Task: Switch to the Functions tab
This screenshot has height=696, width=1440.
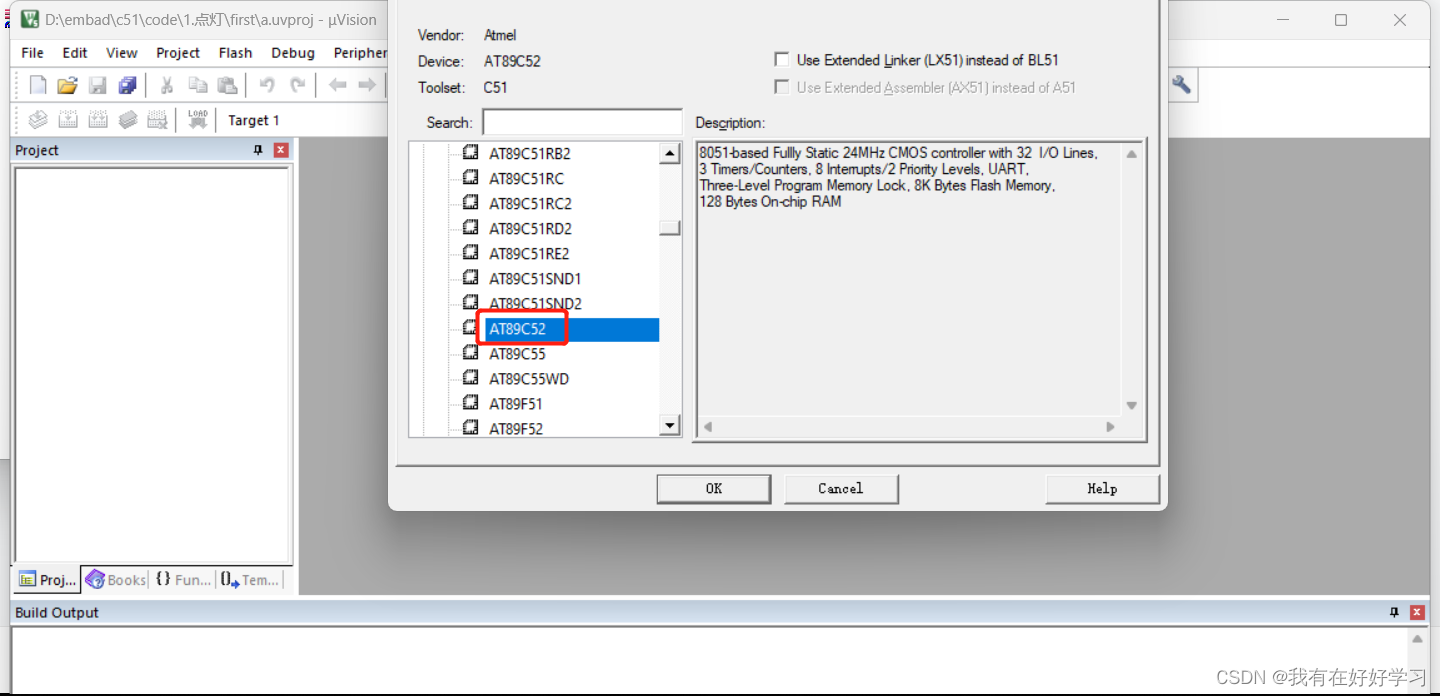Action: [183, 580]
